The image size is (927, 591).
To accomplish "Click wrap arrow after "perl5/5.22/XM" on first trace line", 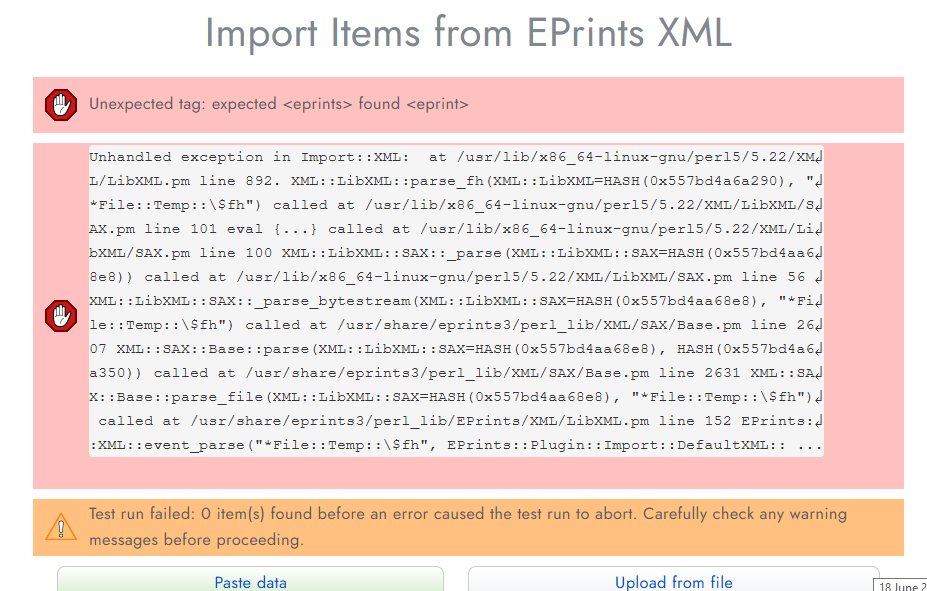I will [x=819, y=157].
